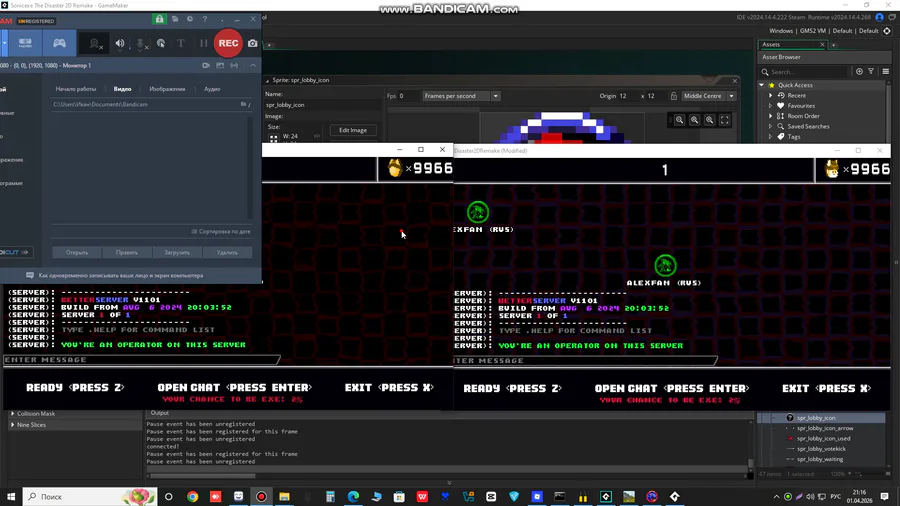Select the Assets tab in GameMaker

click(x=791, y=44)
